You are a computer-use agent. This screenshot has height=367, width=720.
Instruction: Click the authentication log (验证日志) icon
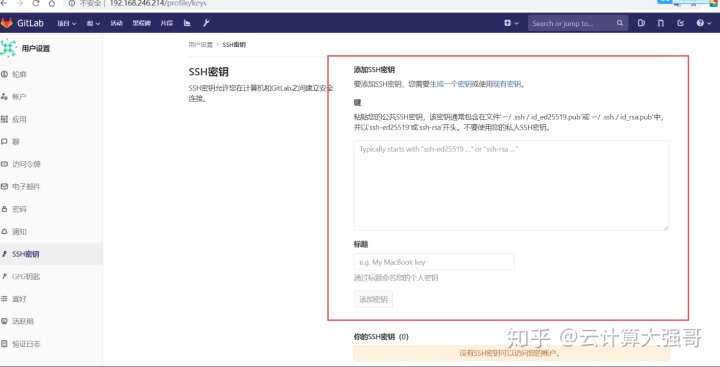tap(5, 344)
